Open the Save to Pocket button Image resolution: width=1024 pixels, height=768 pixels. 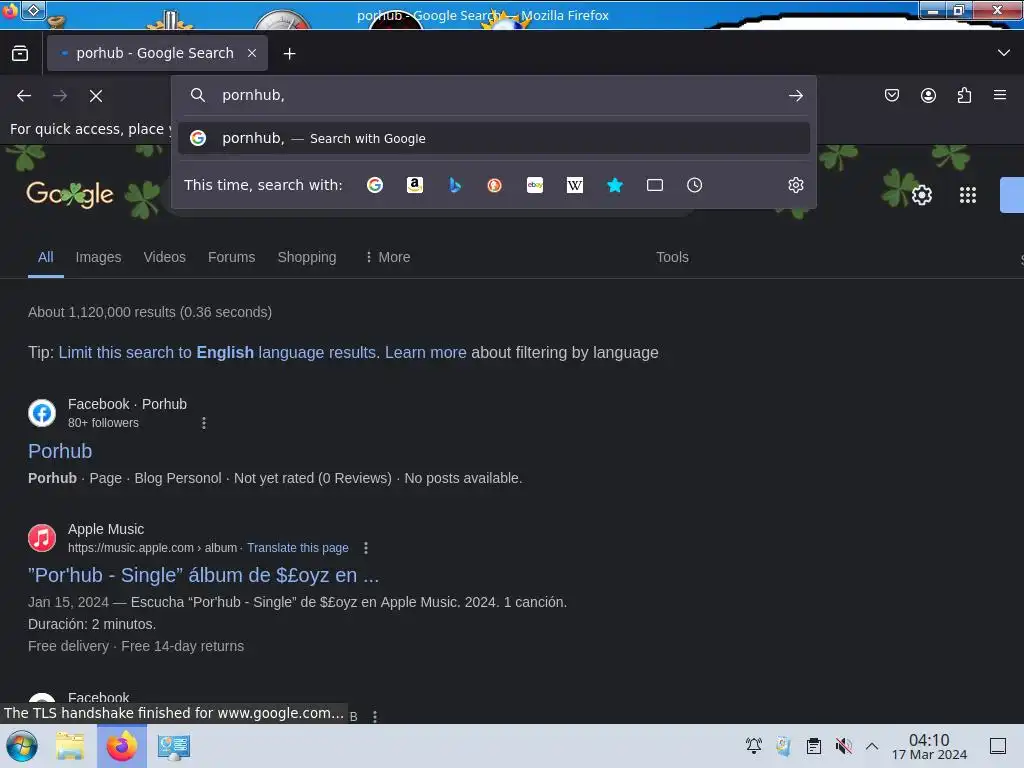click(x=891, y=95)
